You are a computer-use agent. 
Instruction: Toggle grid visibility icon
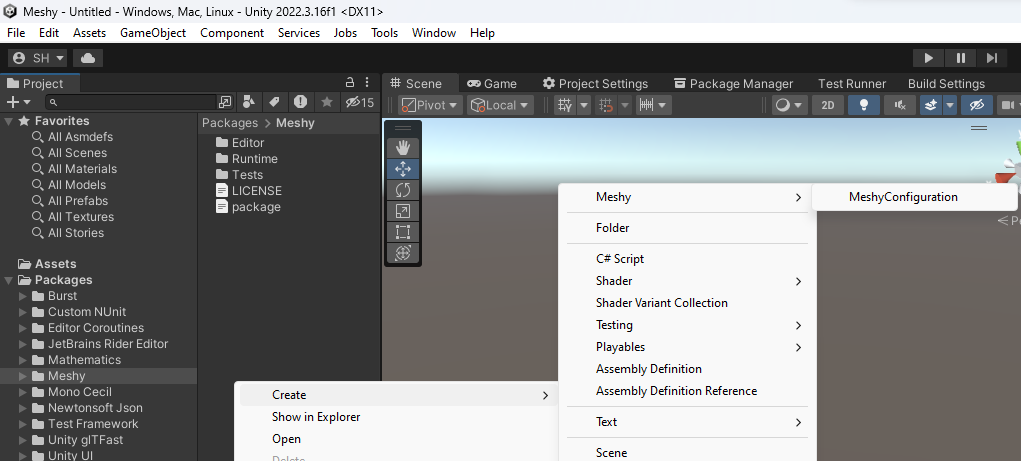click(x=565, y=105)
